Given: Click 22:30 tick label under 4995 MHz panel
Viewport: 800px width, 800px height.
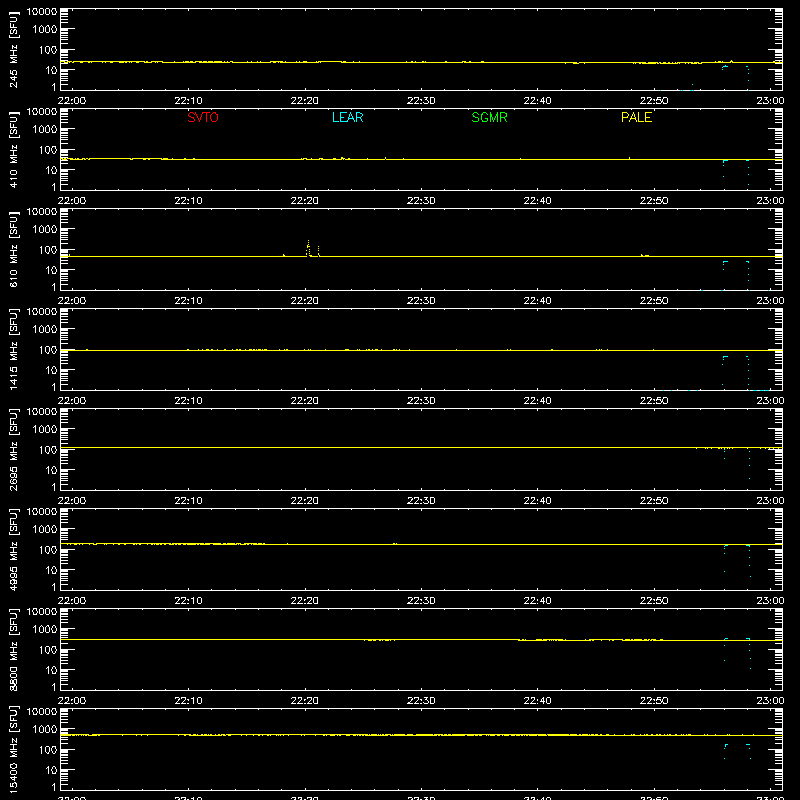Looking at the screenshot, I should [x=421, y=601].
